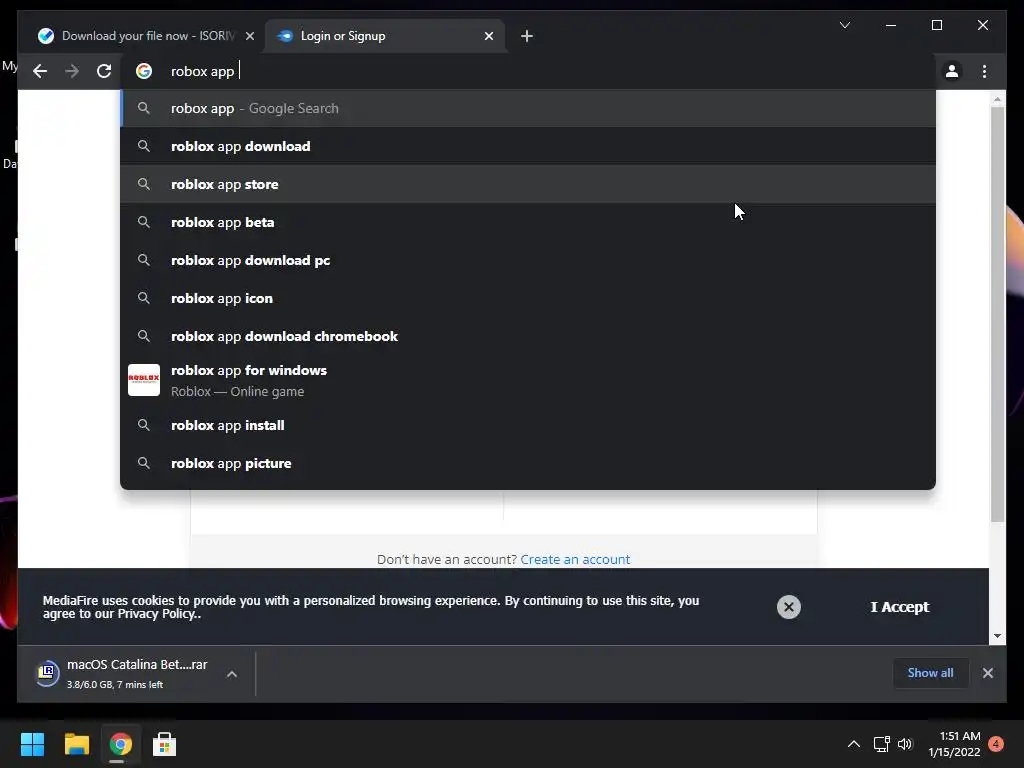Image resolution: width=1024 pixels, height=768 pixels.
Task: Click the Roblox logo thumbnail in suggestions
Action: tap(144, 380)
